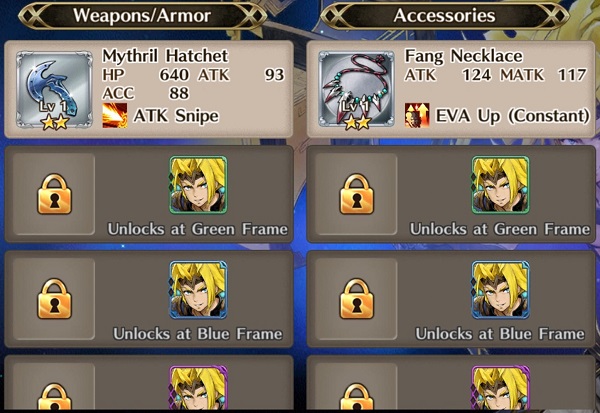Select the EVA Up (Constant) skill icon
600x413 pixels.
417,116
